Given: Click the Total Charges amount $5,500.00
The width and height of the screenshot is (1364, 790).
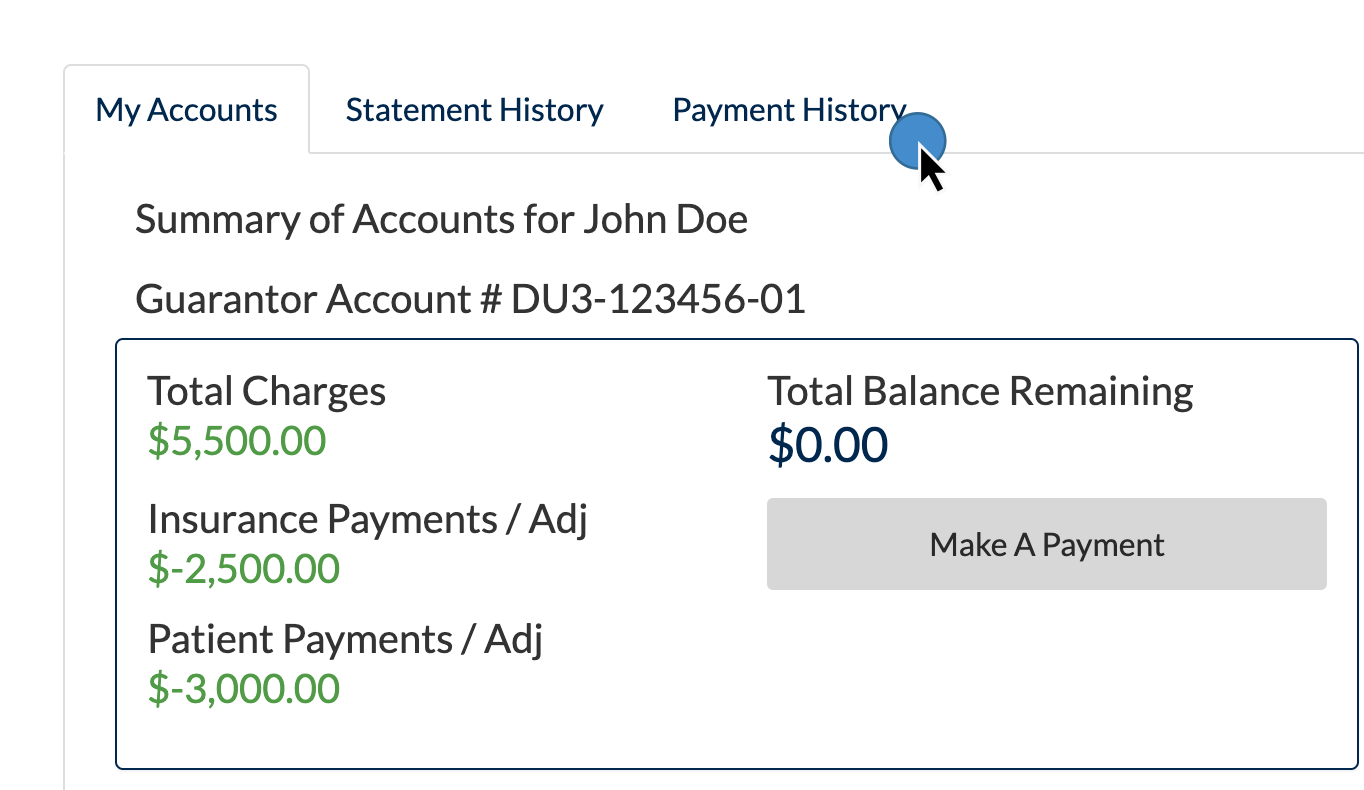Looking at the screenshot, I should [237, 440].
